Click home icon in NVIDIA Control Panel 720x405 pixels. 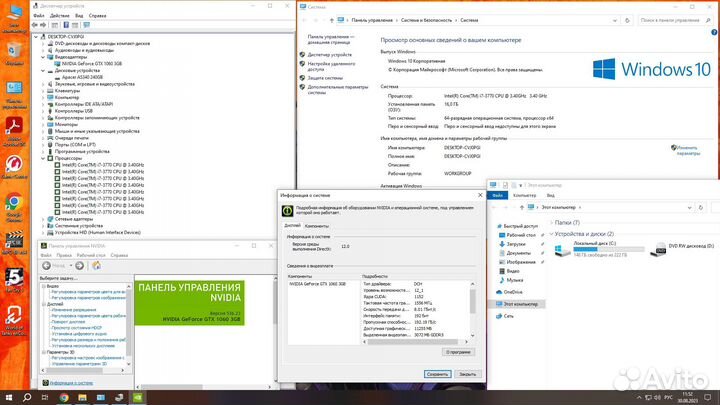96,265
